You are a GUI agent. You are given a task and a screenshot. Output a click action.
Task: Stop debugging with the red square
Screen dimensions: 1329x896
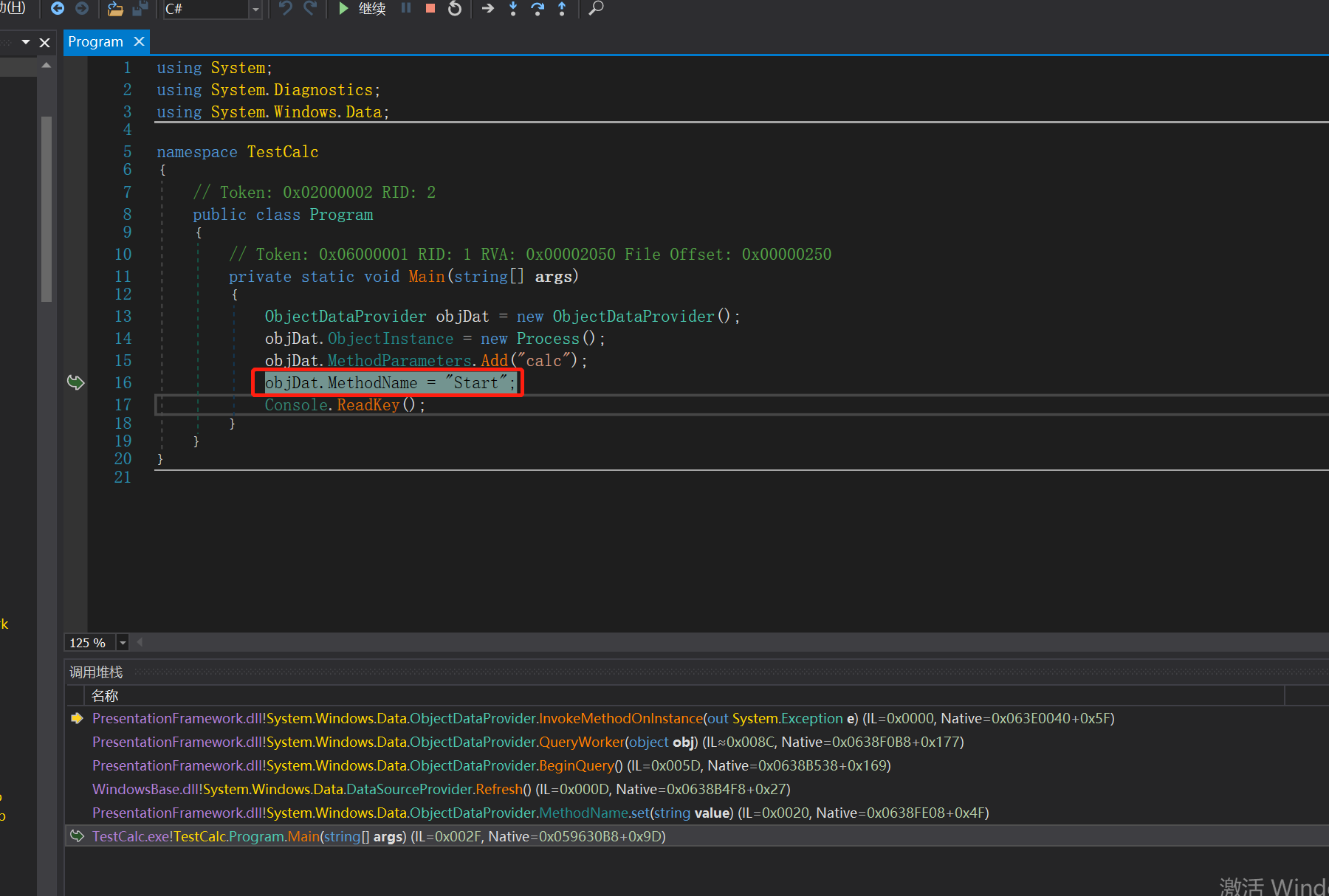coord(430,9)
